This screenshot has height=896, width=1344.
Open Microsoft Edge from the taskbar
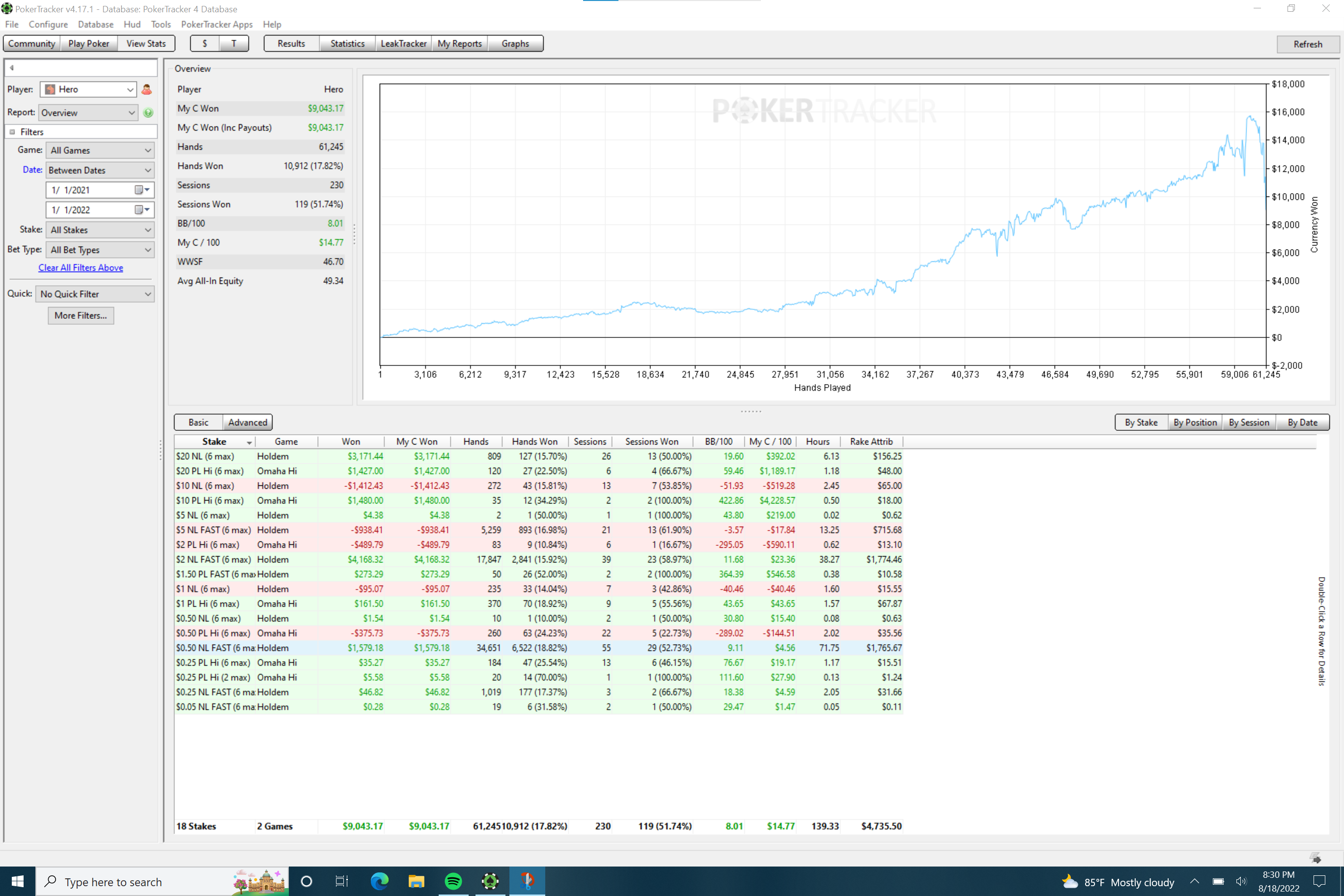[379, 881]
